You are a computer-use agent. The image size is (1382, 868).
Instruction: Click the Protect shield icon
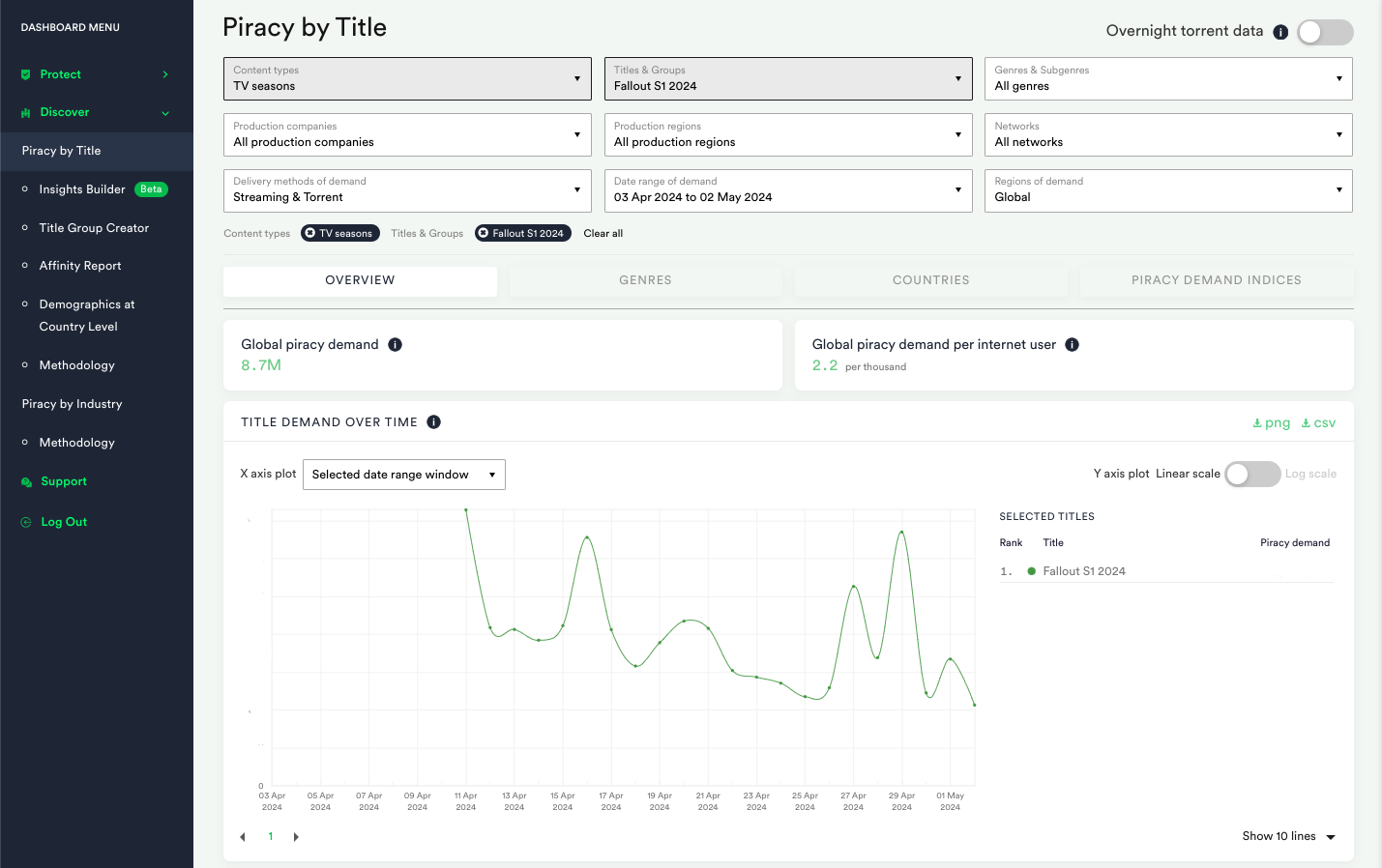click(x=25, y=74)
